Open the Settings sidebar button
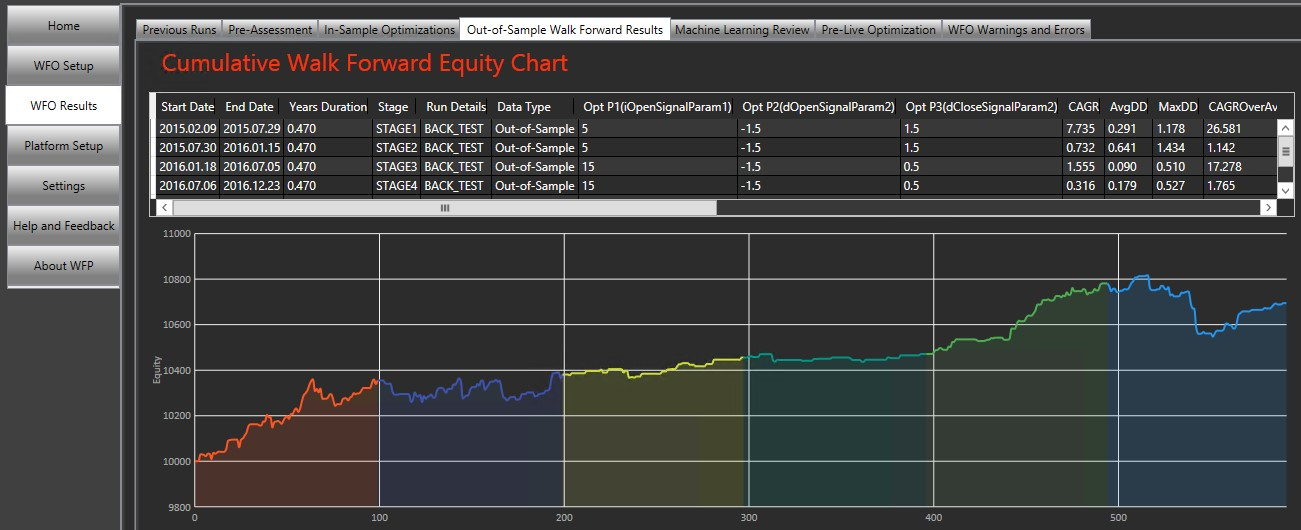 click(x=63, y=186)
